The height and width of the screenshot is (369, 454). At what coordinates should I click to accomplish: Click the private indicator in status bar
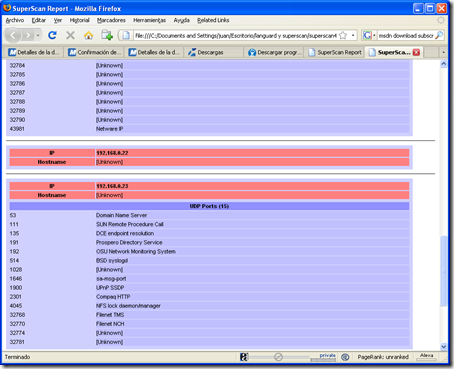tap(323, 357)
